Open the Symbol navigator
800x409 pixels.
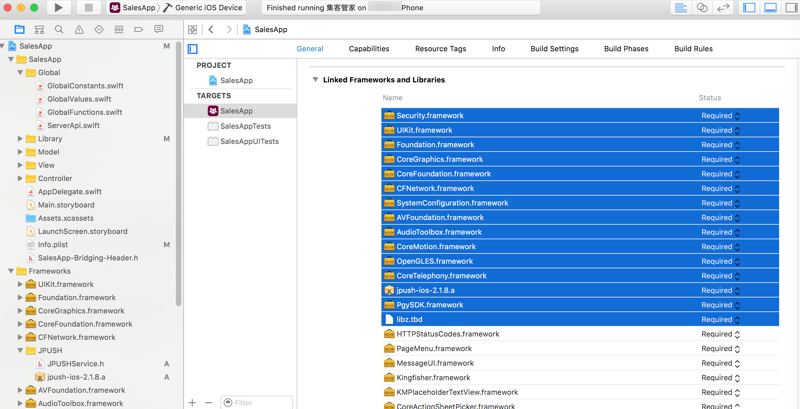coord(39,30)
